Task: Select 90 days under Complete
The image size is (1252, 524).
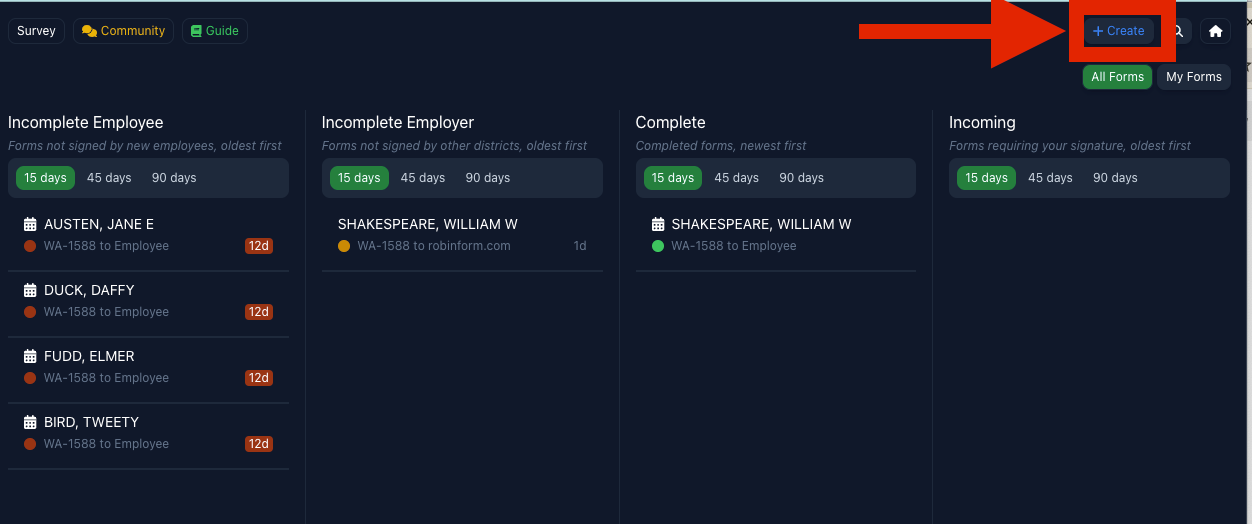Action: coord(802,178)
